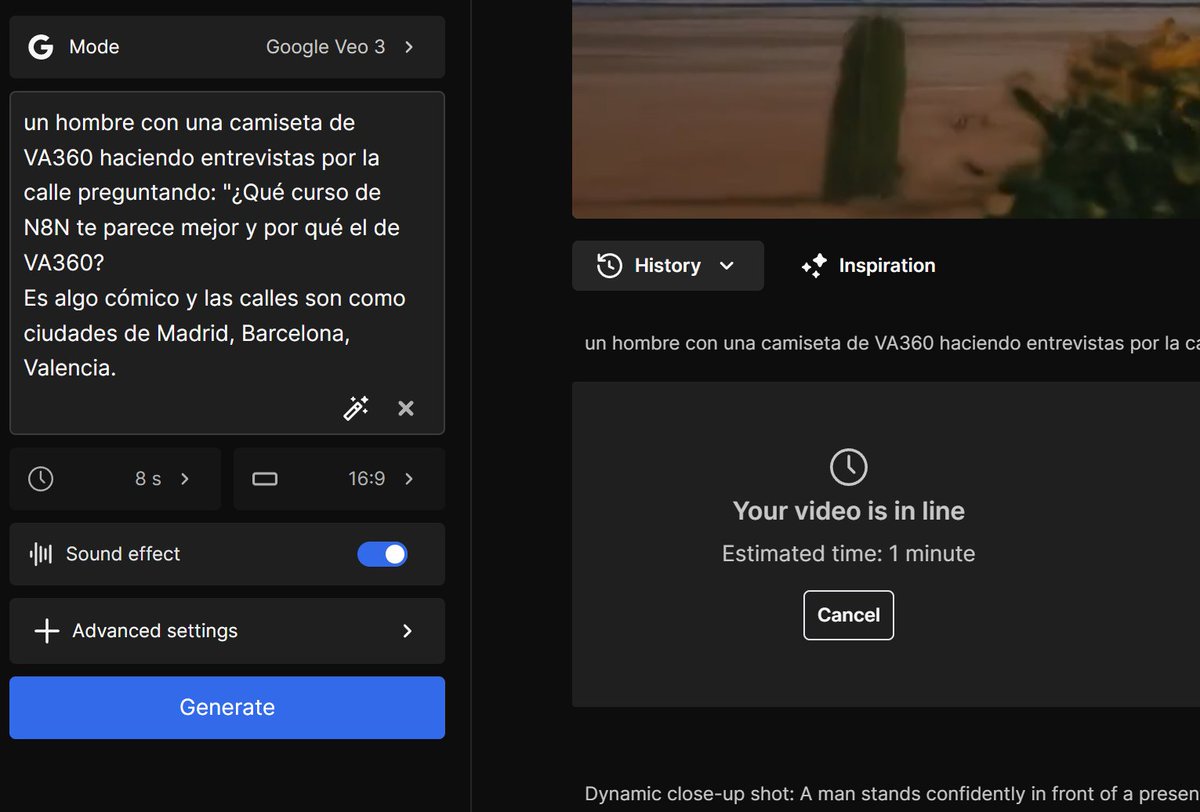1200x812 pixels.
Task: Click the sound waveform icon
Action: coord(41,554)
